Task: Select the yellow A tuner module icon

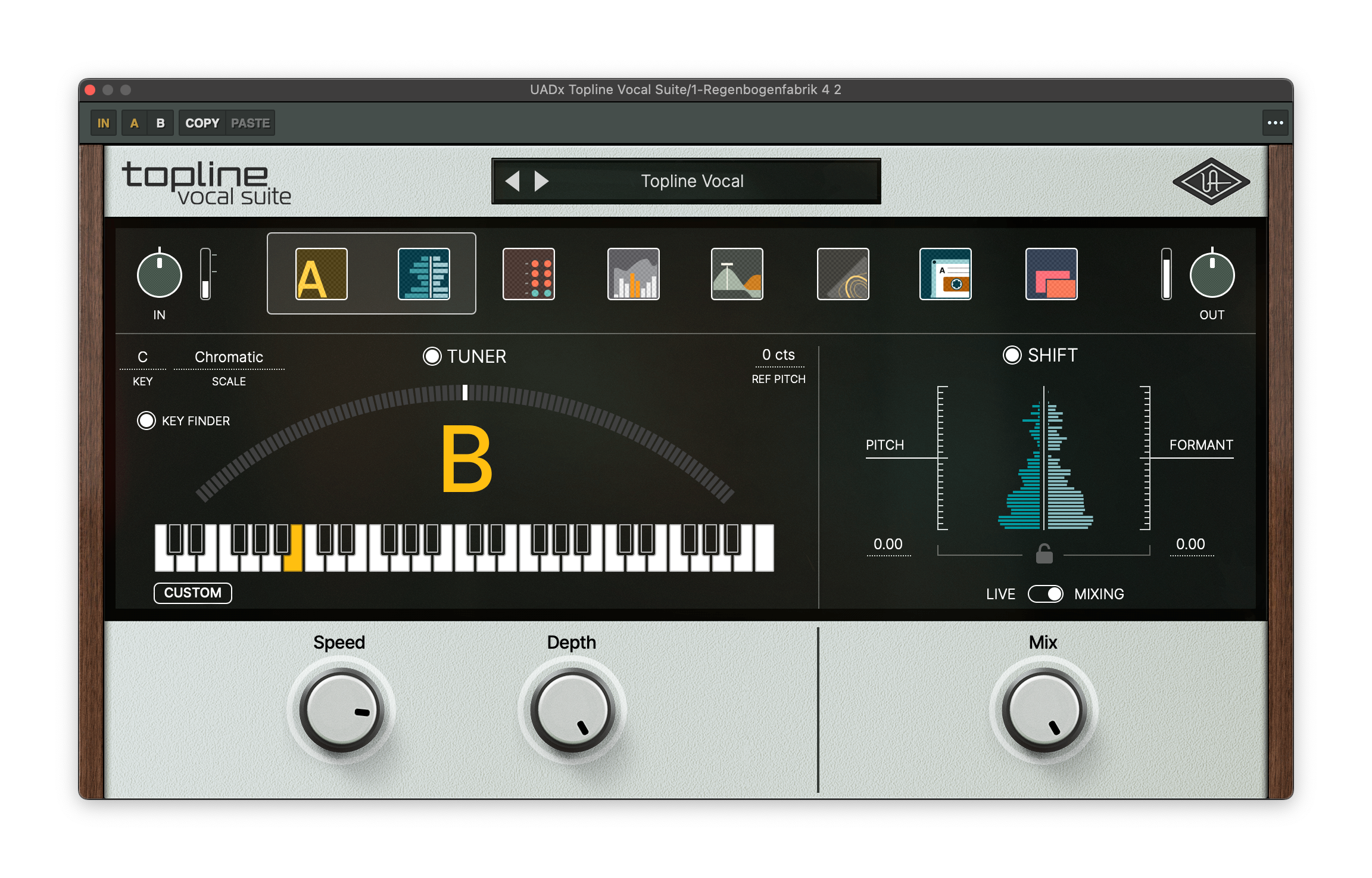Action: coord(321,274)
